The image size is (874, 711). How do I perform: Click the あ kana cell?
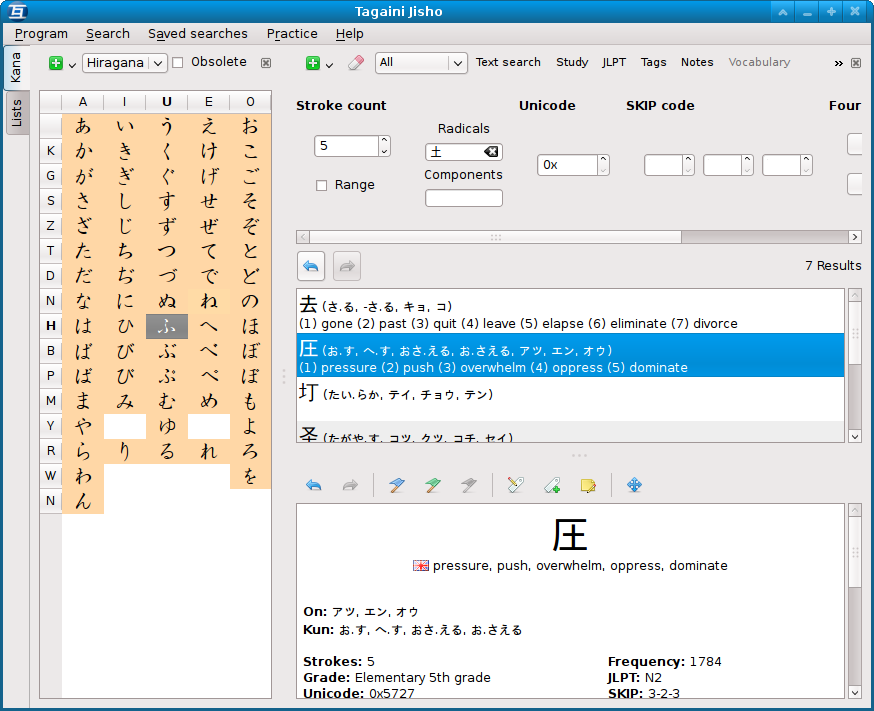(x=83, y=126)
